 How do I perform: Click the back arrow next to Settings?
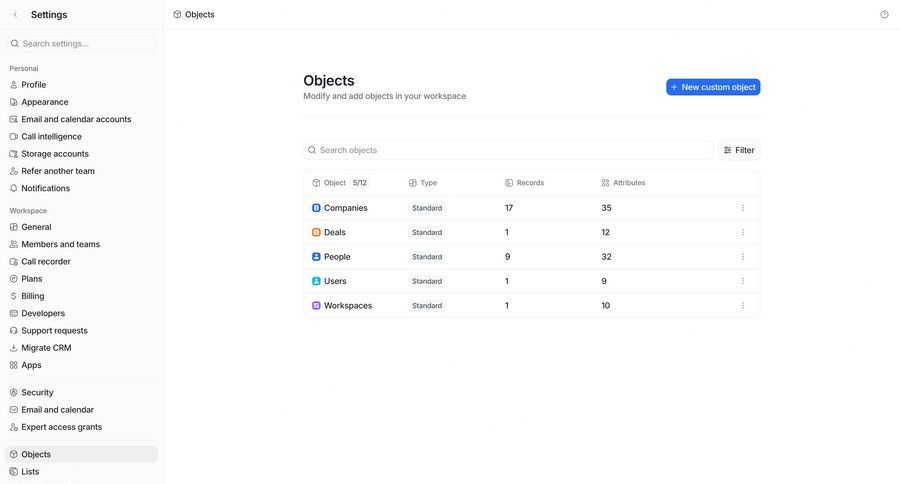coord(15,14)
